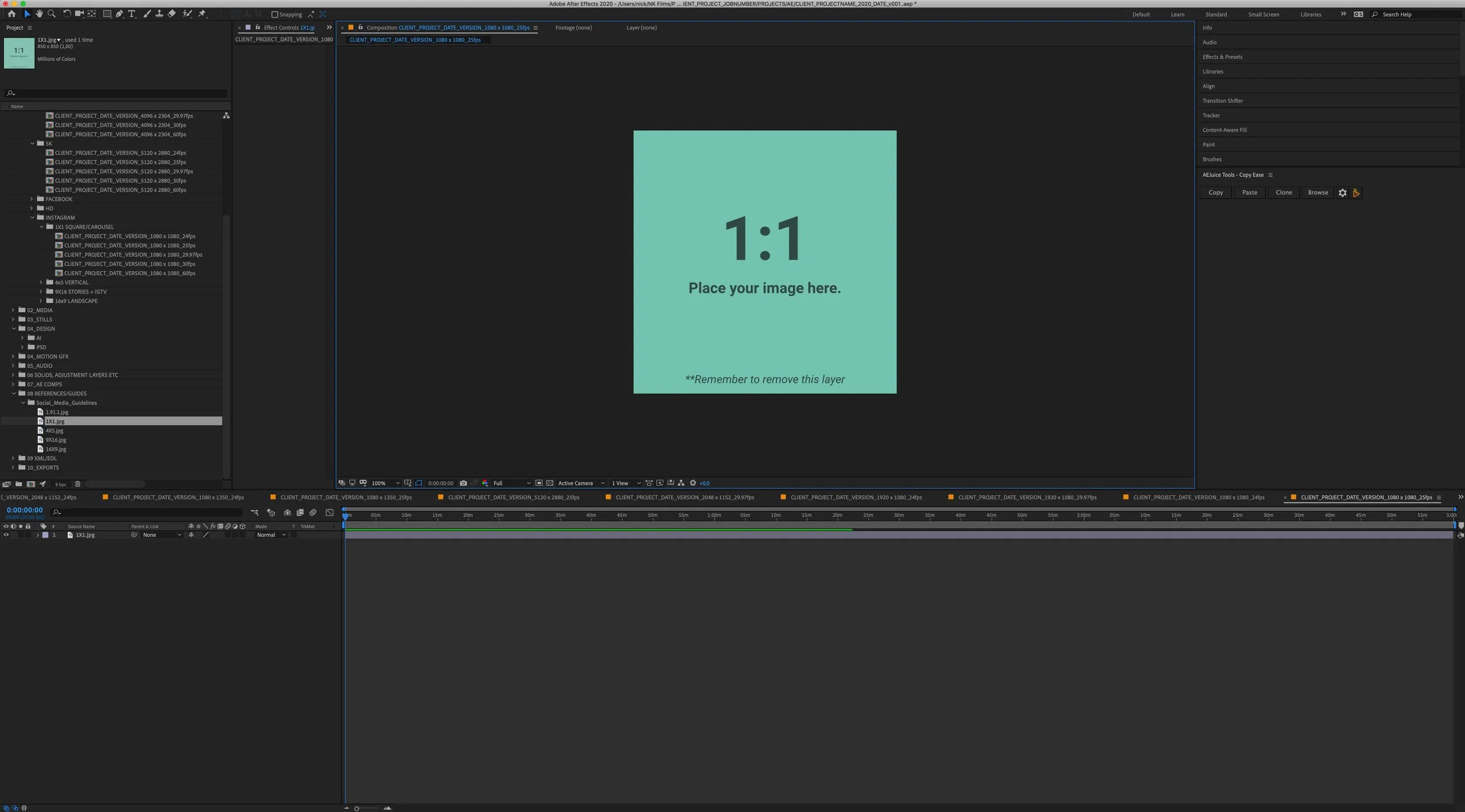Select the Type tool
Image resolution: width=1465 pixels, height=812 pixels.
132,13
